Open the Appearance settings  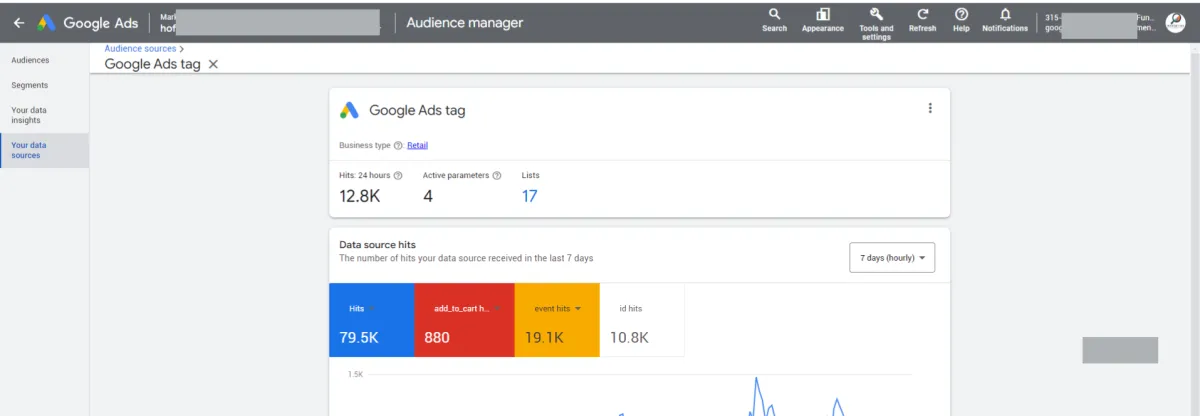[823, 20]
